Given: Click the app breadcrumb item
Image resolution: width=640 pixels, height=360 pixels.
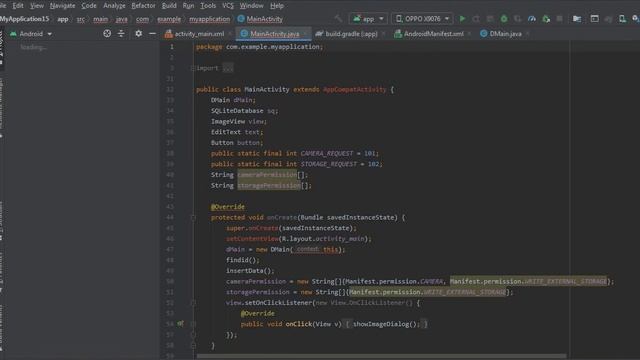Looking at the screenshot, I should pyautogui.click(x=63, y=19).
